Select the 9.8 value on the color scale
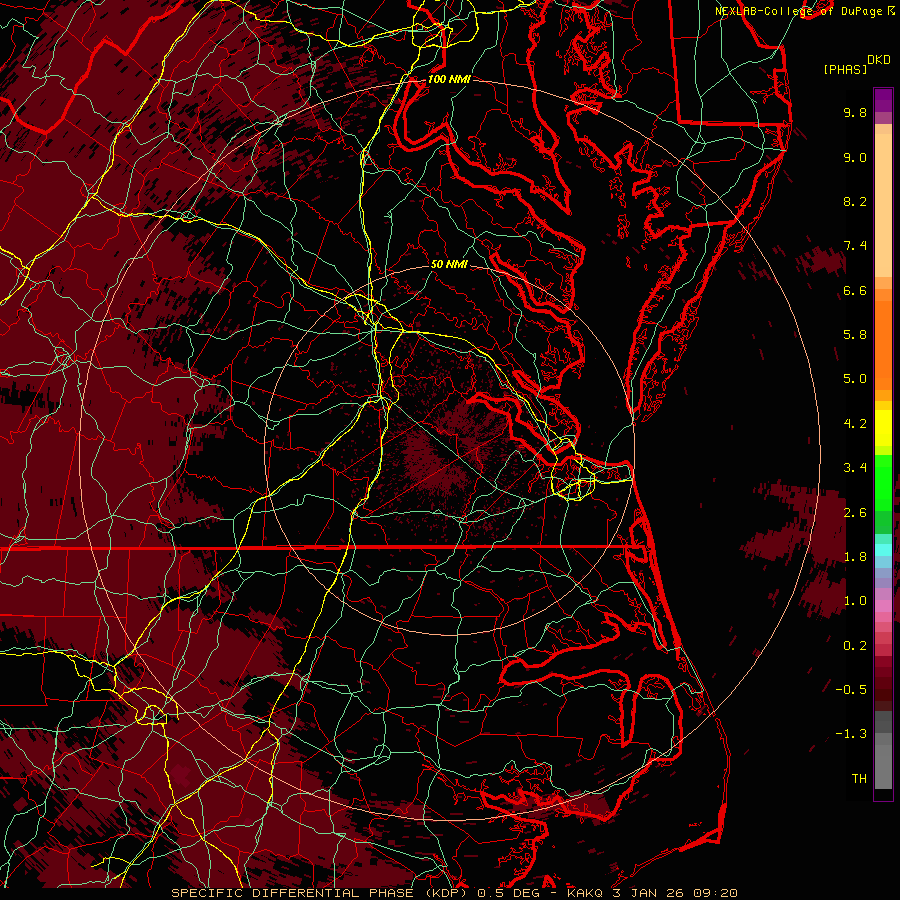 (855, 112)
